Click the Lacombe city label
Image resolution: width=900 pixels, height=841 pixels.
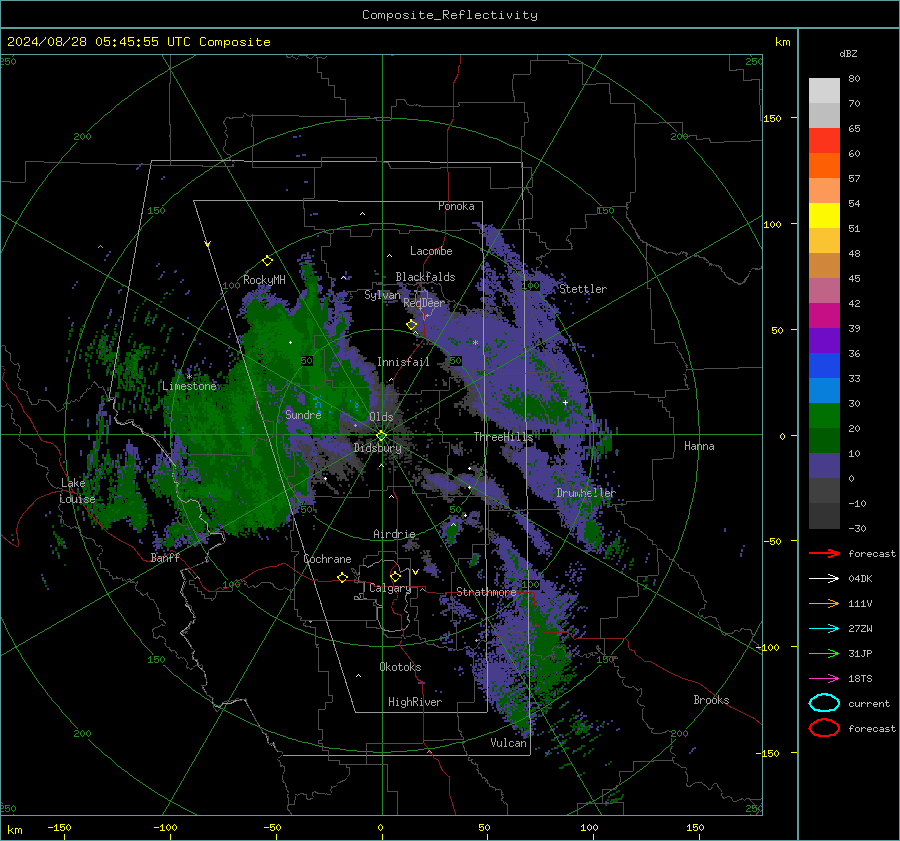point(431,251)
